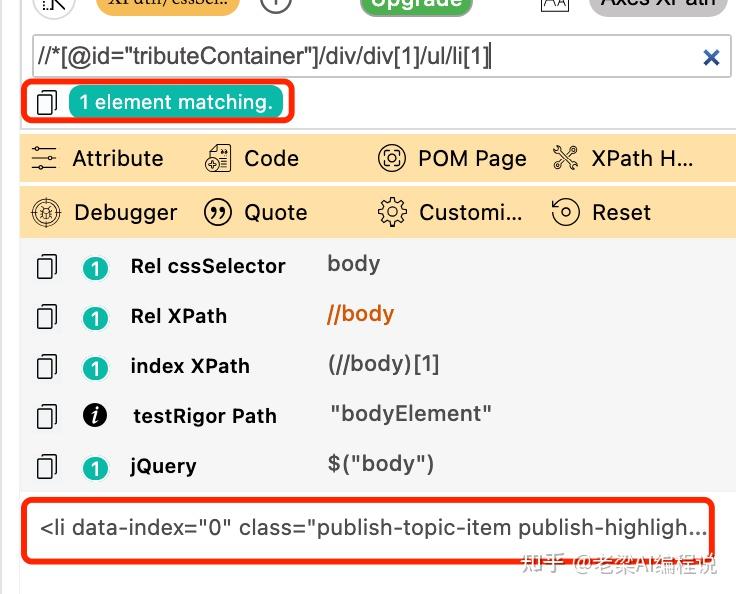The height and width of the screenshot is (594, 736).
Task: Click the matched li element HTML snippet
Action: pos(372,528)
